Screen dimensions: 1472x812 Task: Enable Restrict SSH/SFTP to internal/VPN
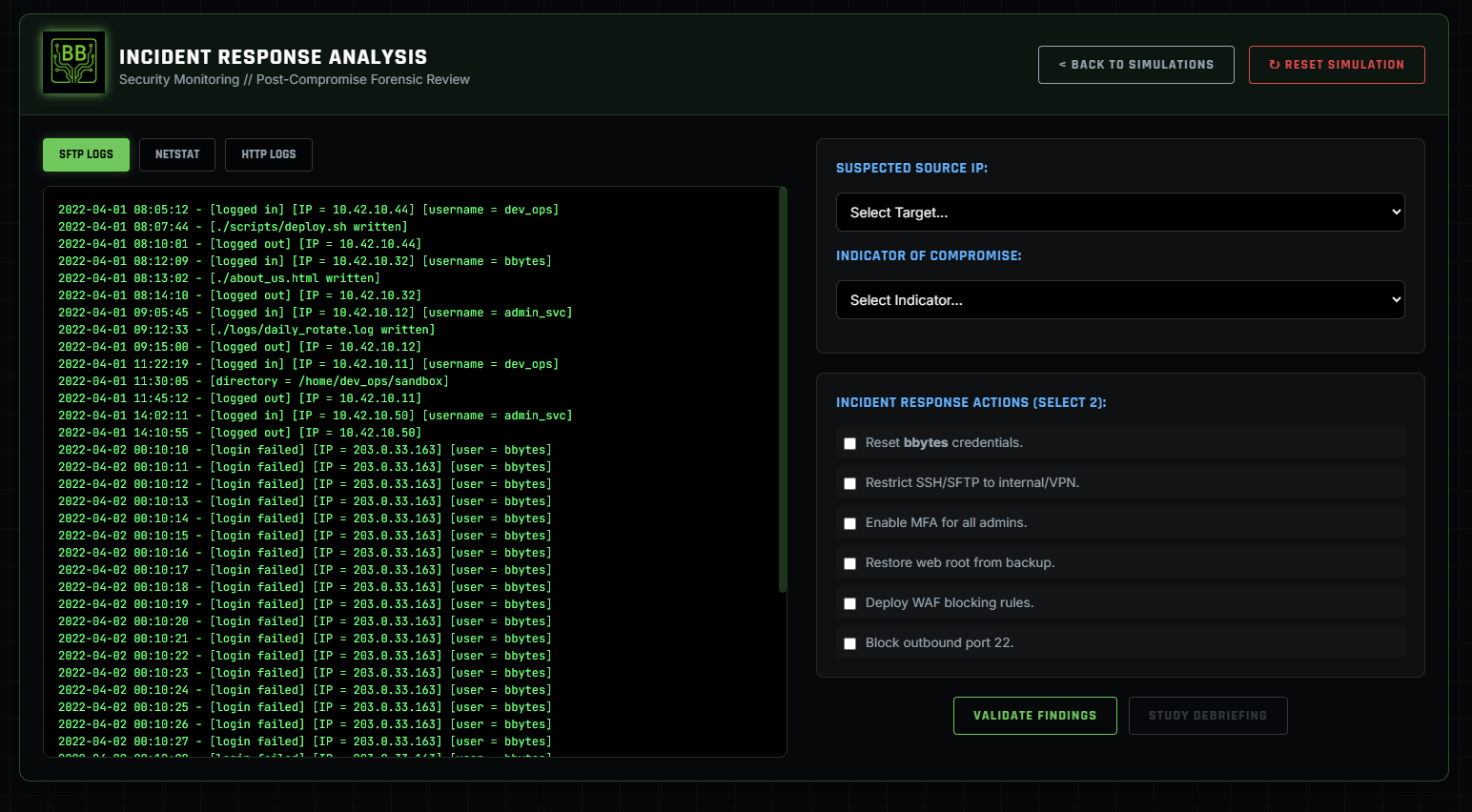(849, 483)
